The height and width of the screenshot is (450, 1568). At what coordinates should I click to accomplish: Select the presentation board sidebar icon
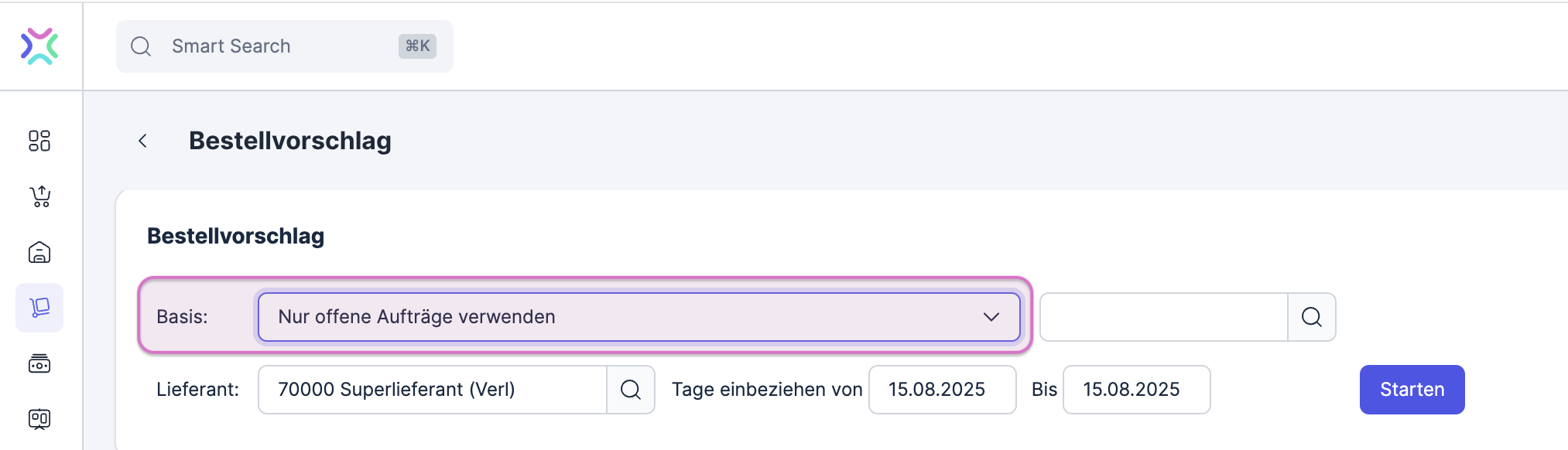tap(39, 419)
